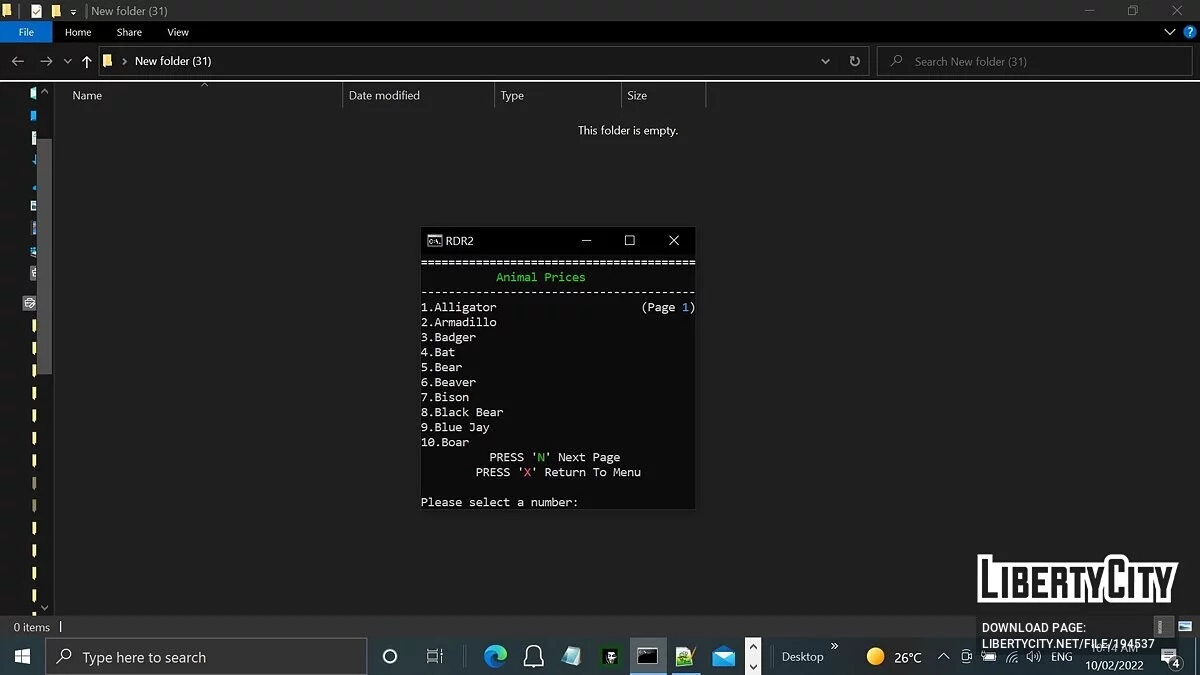Launch the Mail app from the taskbar

click(724, 656)
